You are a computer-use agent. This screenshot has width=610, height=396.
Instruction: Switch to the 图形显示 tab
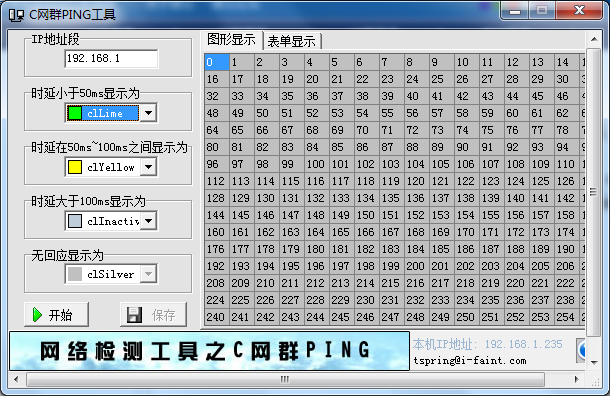tap(231, 40)
